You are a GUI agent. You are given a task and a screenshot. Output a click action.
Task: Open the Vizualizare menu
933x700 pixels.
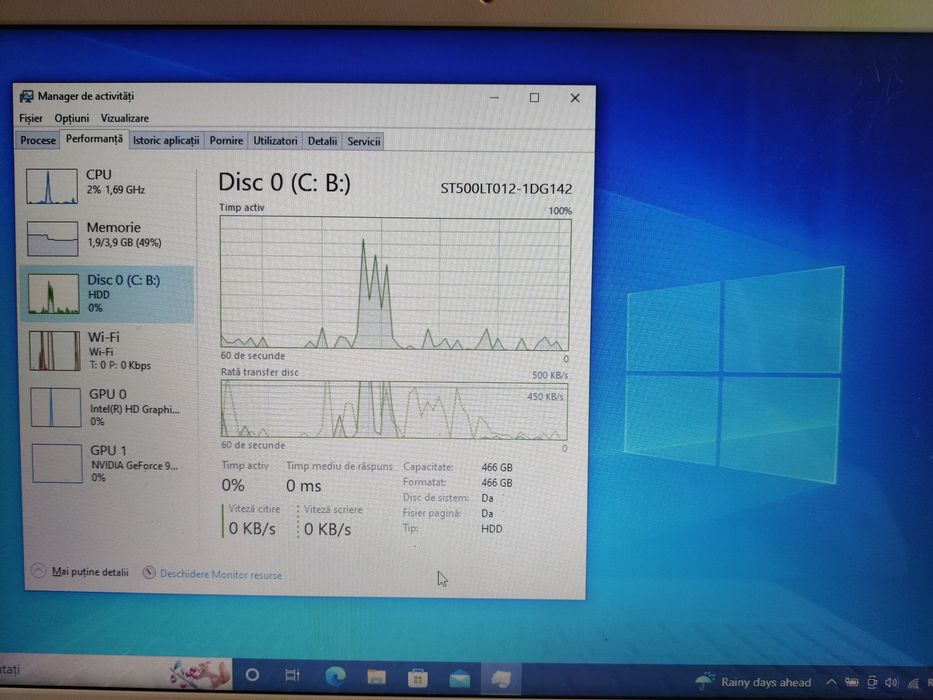click(x=124, y=118)
